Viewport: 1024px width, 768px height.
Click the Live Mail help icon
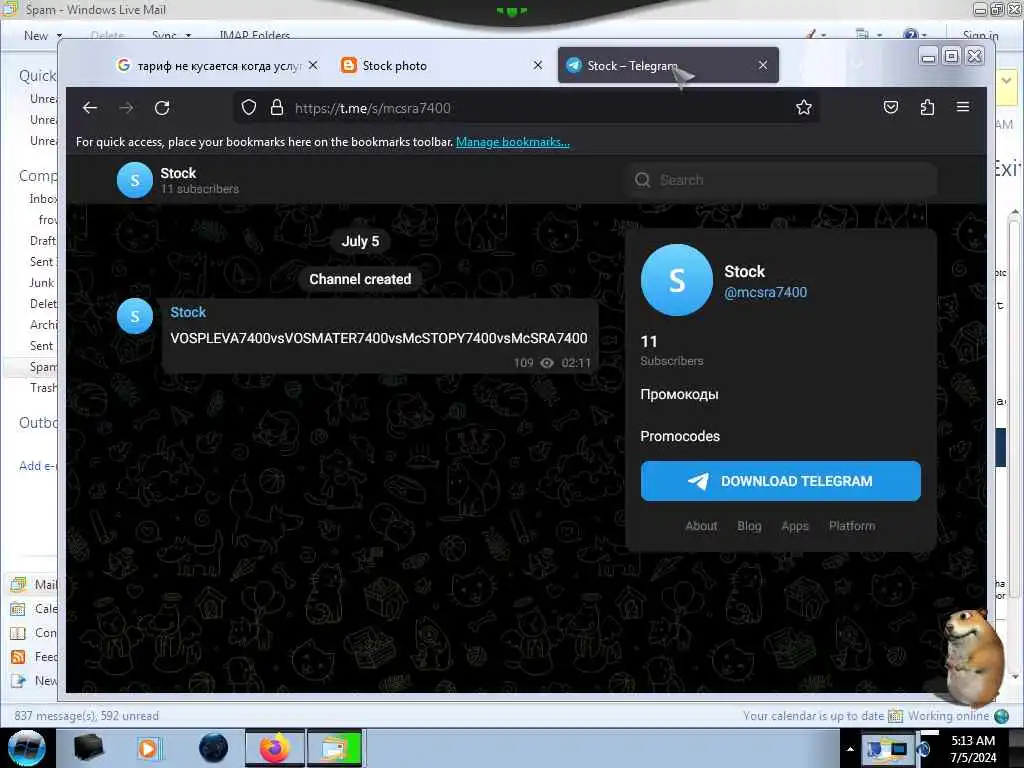pyautogui.click(x=910, y=35)
